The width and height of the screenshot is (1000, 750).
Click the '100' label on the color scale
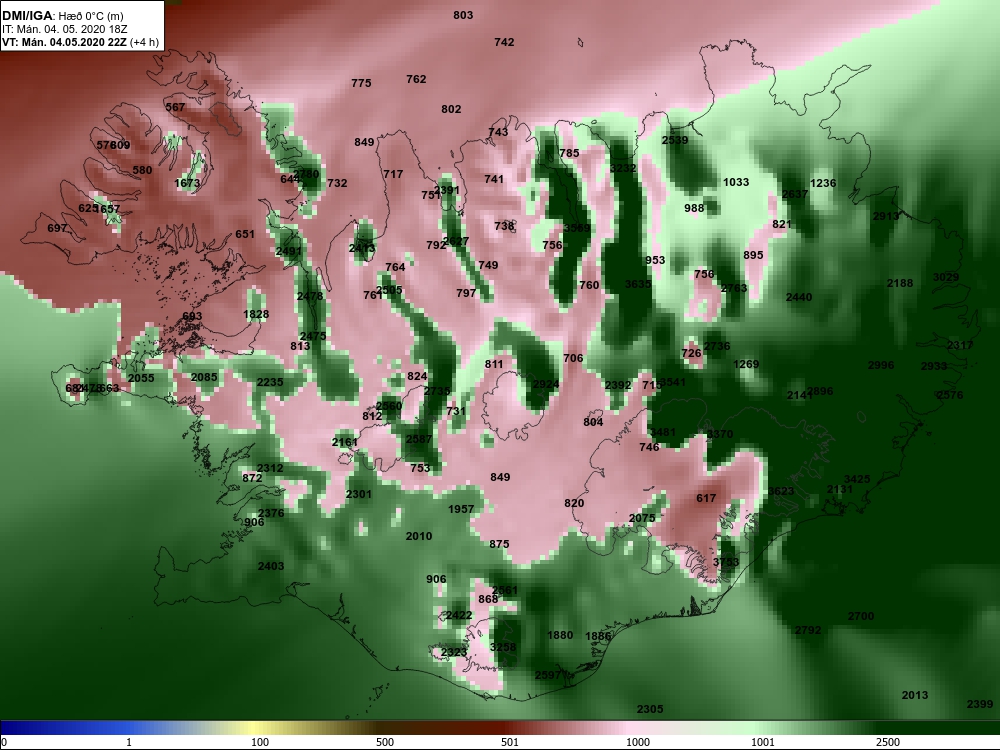tap(260, 742)
